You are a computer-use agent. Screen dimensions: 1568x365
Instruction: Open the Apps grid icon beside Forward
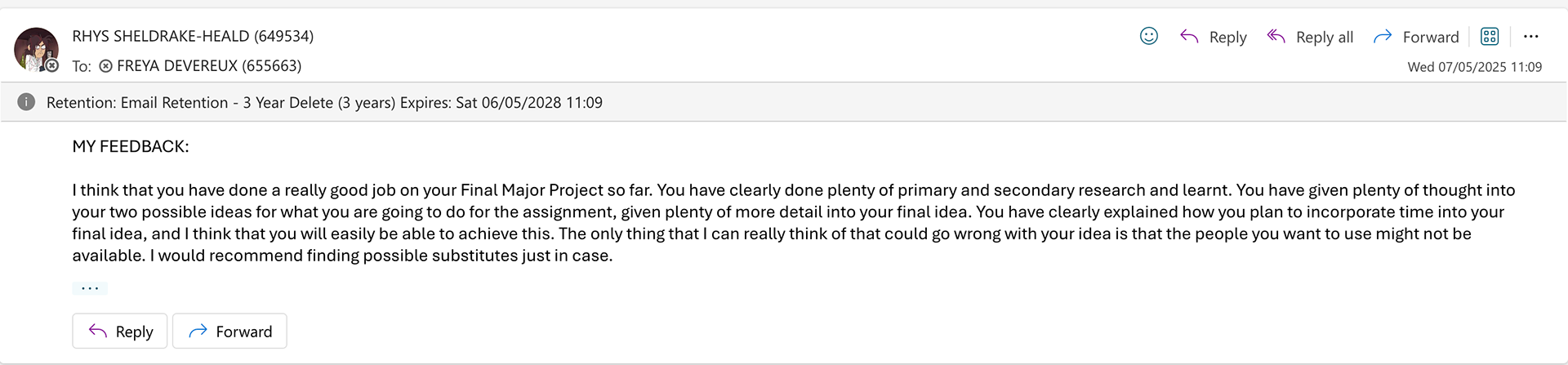coord(1490,36)
